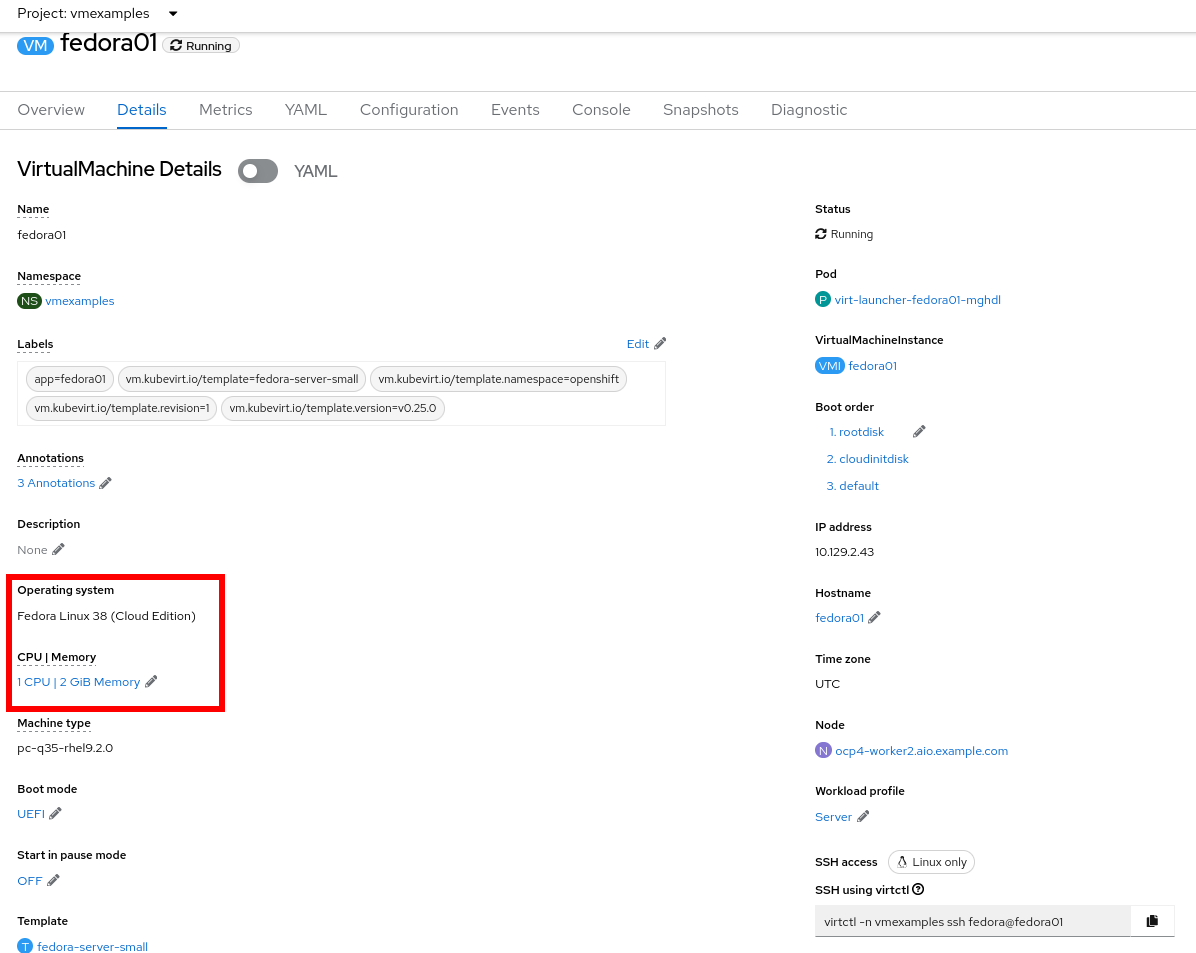Open the fedora-server-small template link

click(x=92, y=946)
